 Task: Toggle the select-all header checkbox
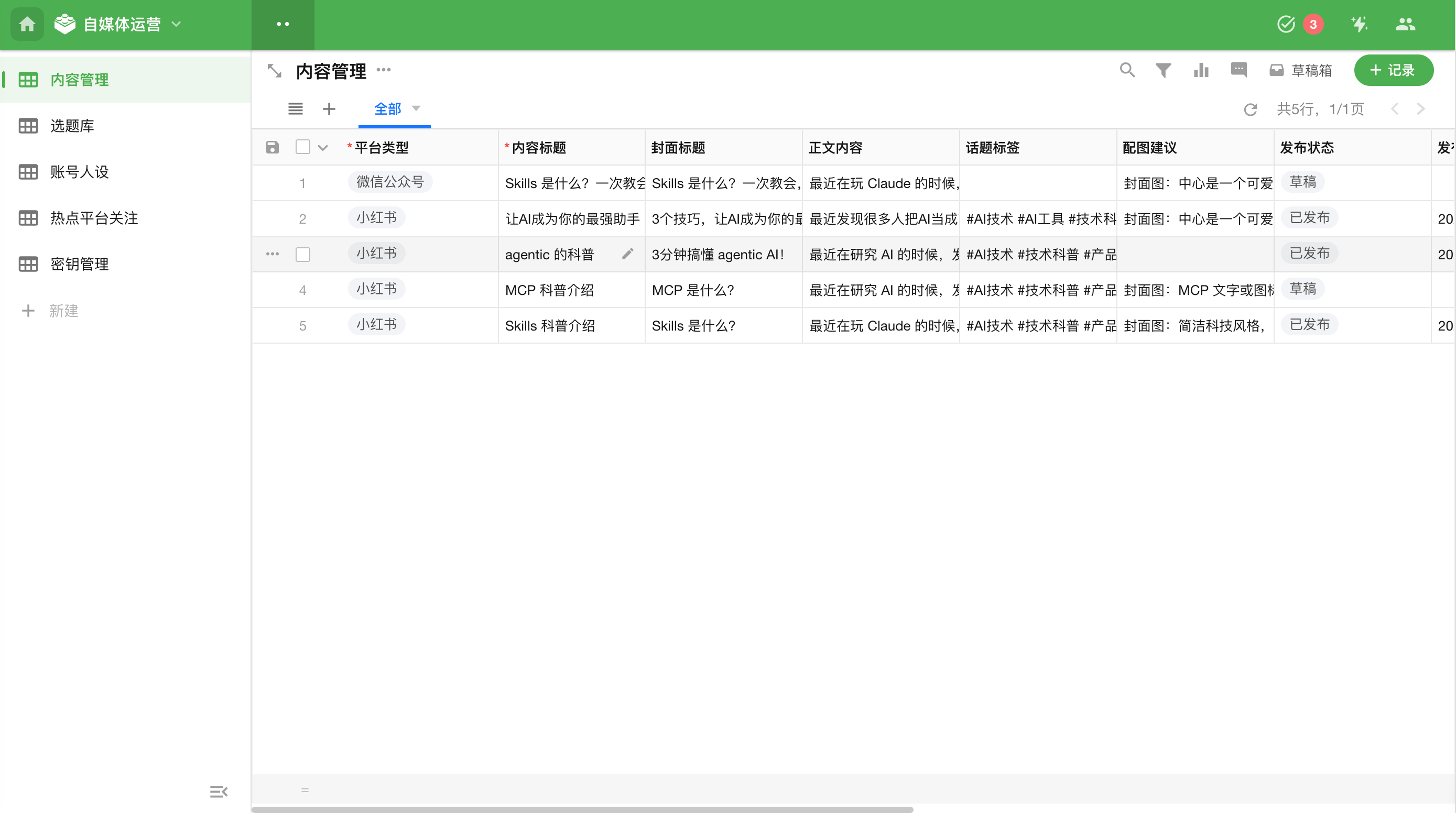click(303, 147)
